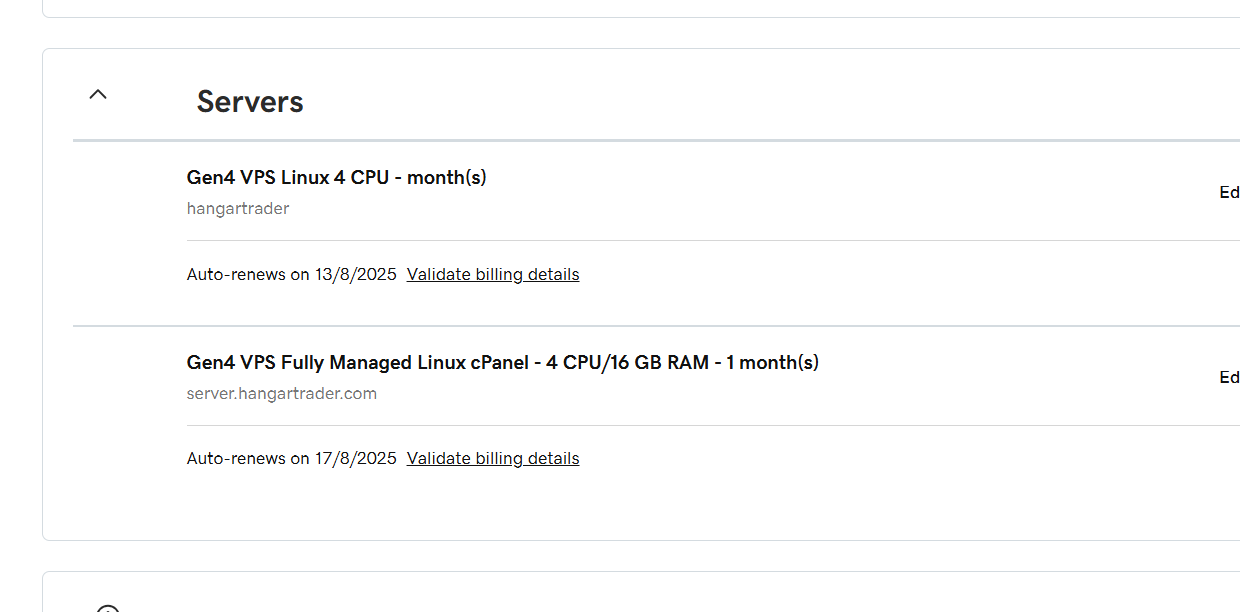Click the Auto-renews on 13/8/2025 text
This screenshot has width=1240, height=612.
pyautogui.click(x=291, y=274)
